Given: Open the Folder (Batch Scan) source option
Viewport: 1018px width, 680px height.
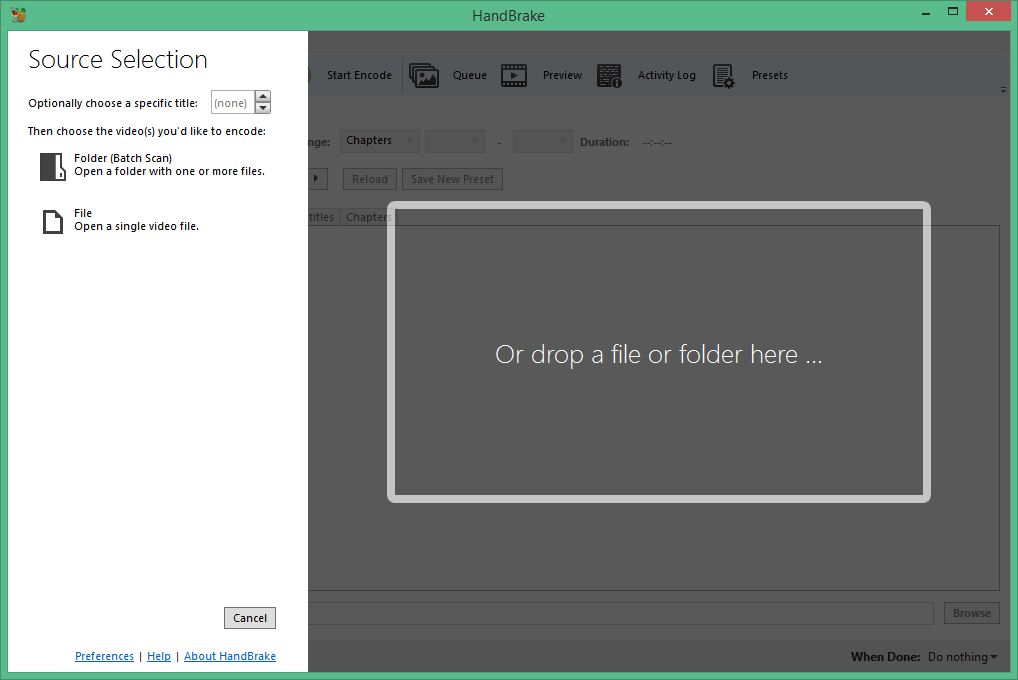Looking at the screenshot, I should pos(153,165).
